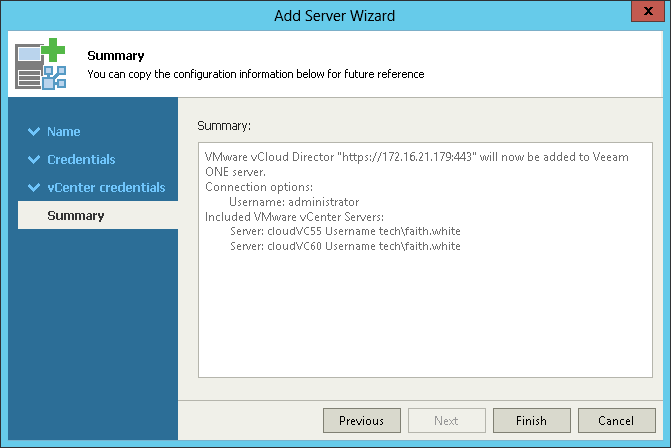Click the bold Summary heading at top

115,56
